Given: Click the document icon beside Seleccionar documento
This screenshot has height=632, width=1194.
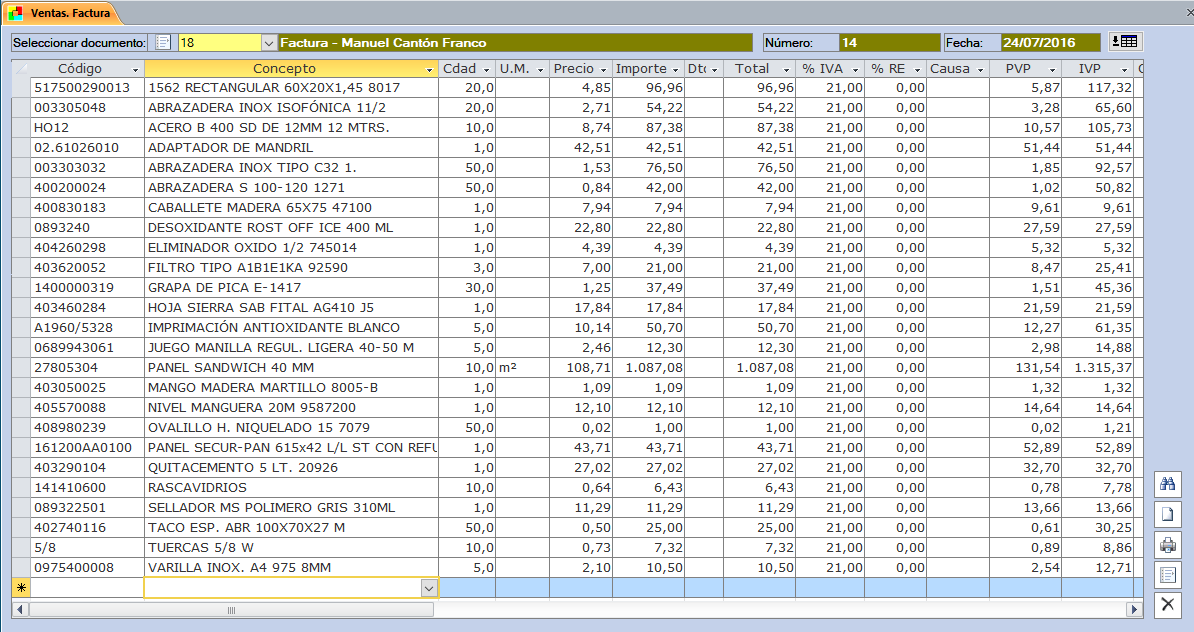Looking at the screenshot, I should click(x=164, y=43).
